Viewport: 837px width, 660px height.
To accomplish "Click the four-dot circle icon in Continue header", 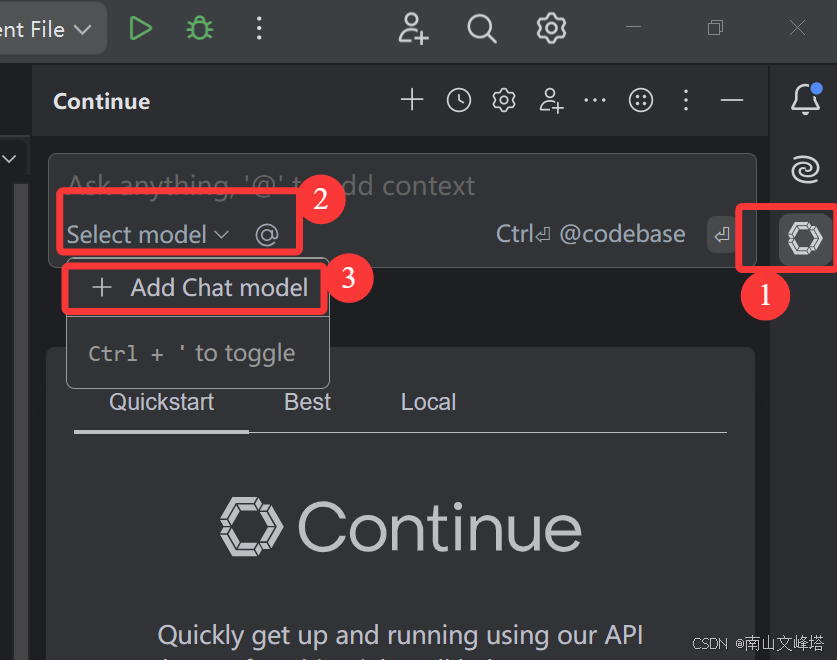I will pos(641,100).
